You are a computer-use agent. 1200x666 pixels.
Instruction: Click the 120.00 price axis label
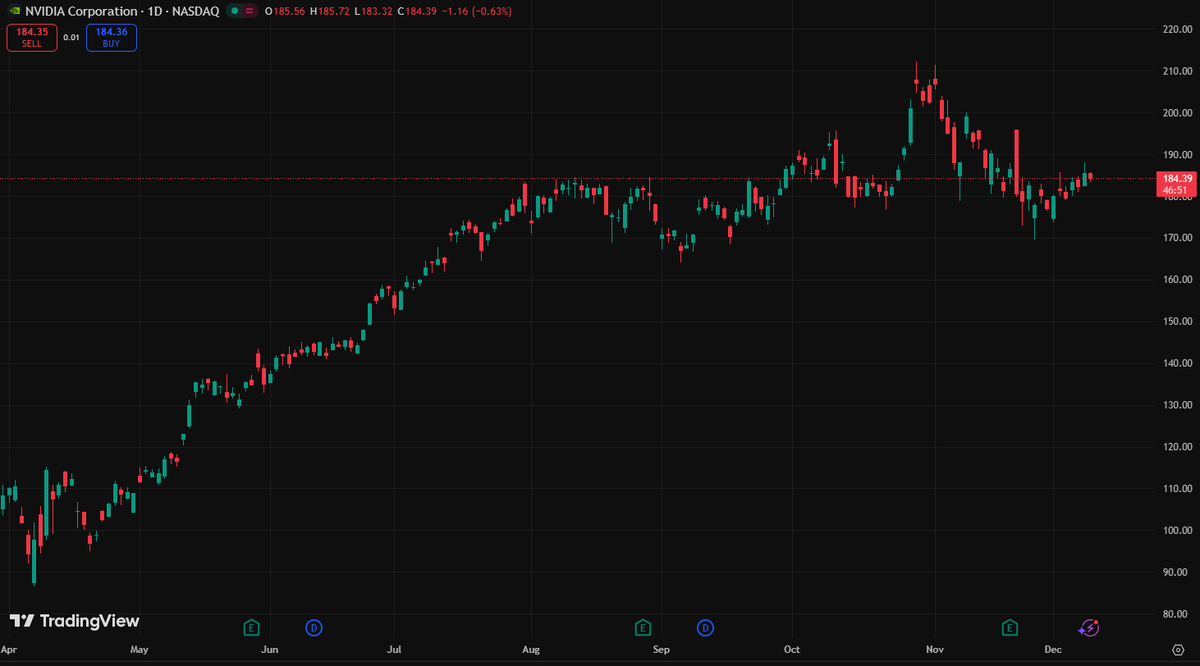pos(1176,447)
